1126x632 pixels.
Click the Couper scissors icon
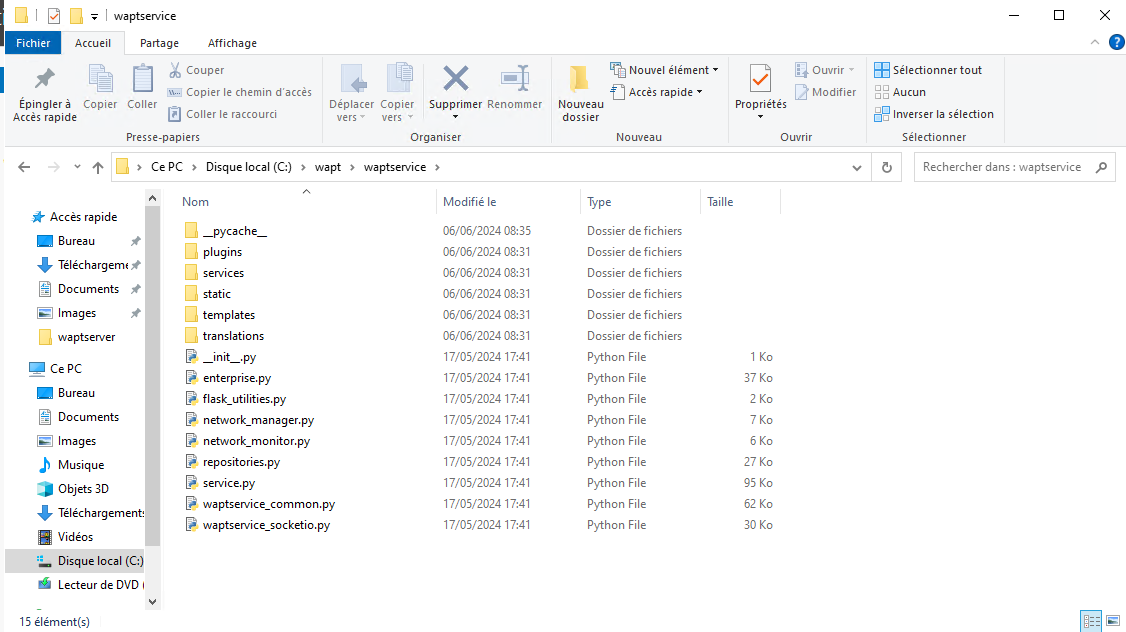click(x=175, y=70)
